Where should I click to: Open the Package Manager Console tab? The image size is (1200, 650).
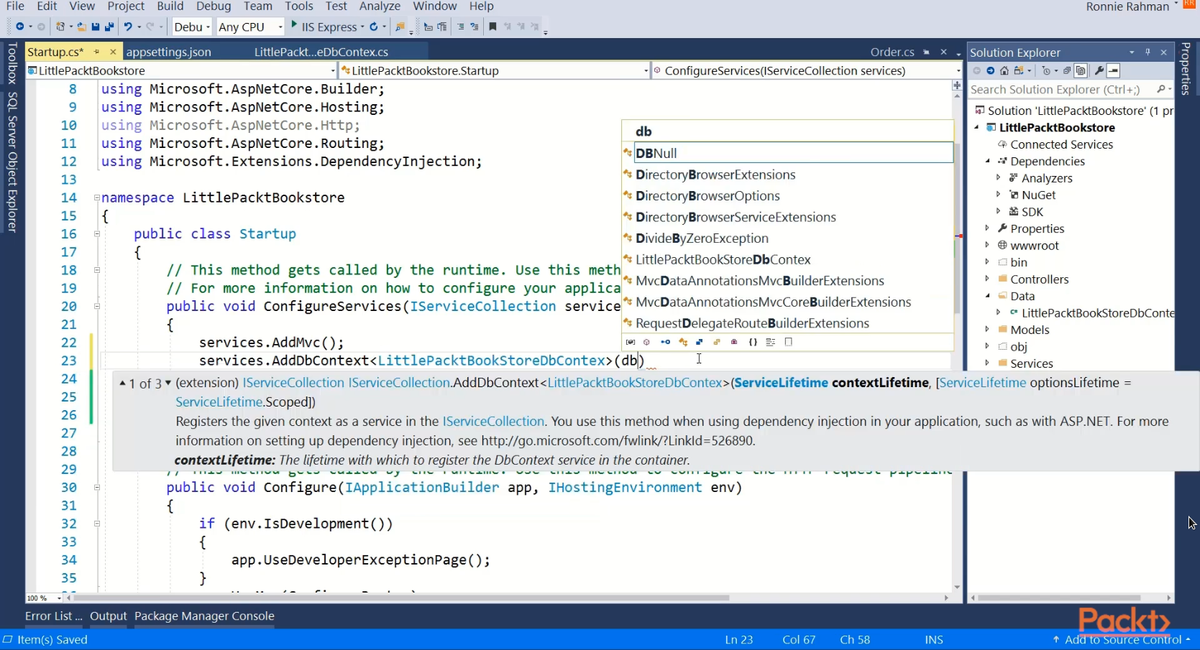[204, 616]
